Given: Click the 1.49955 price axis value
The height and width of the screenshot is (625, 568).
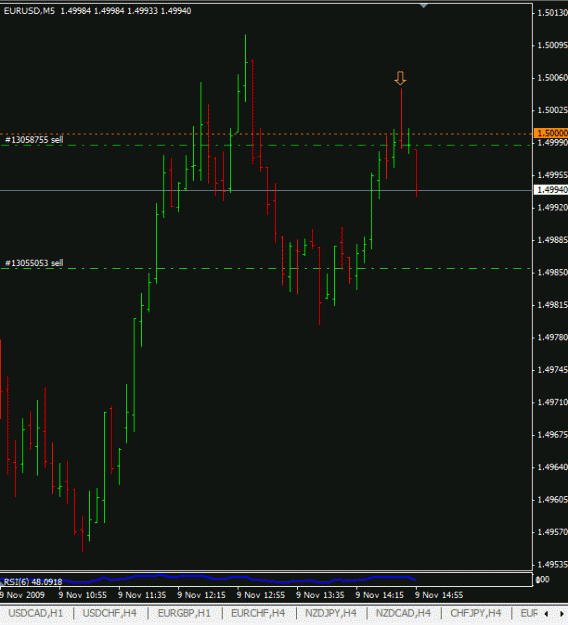Looking at the screenshot, I should [x=552, y=175].
